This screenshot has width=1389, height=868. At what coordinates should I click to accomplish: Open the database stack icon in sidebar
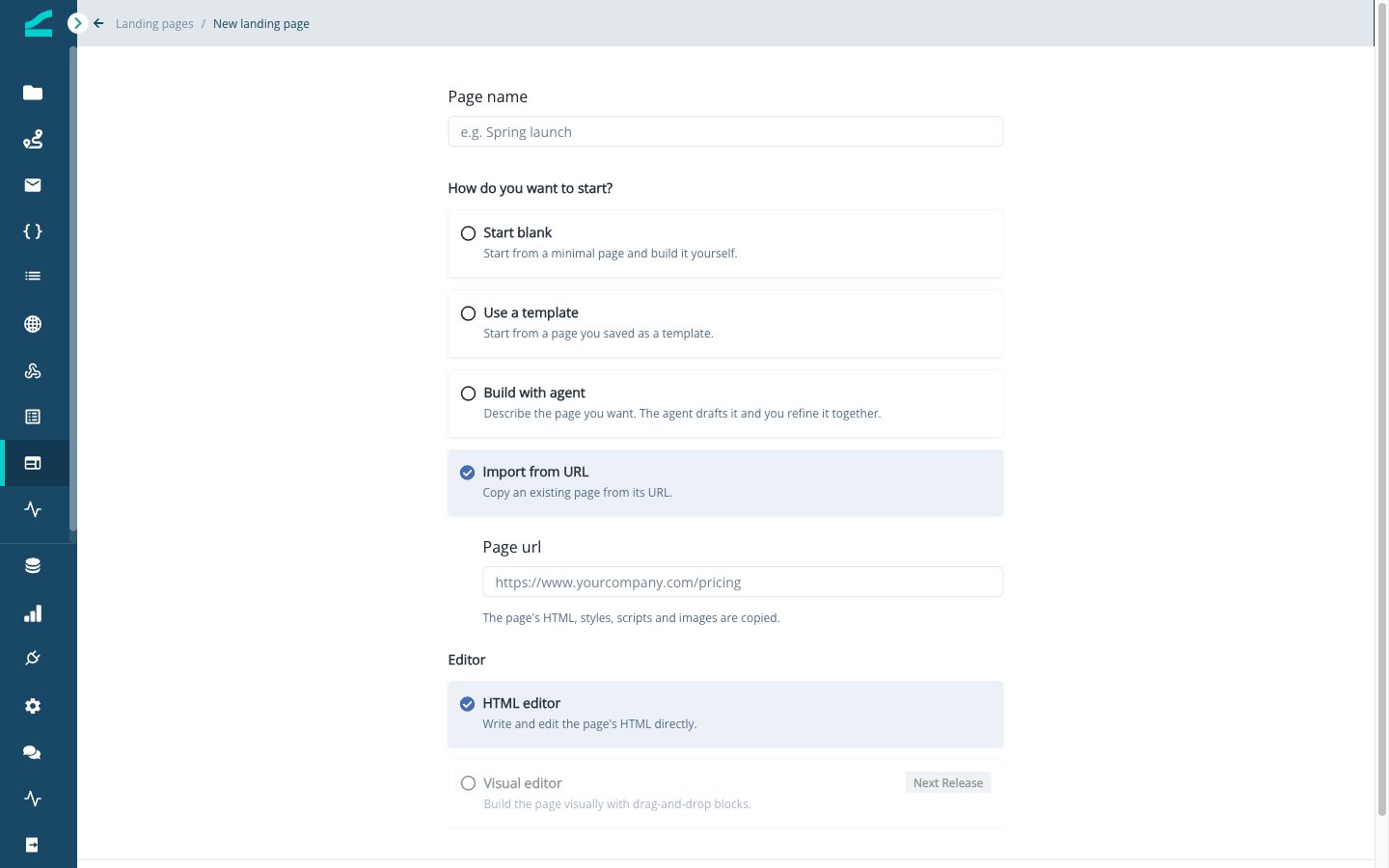(x=33, y=566)
